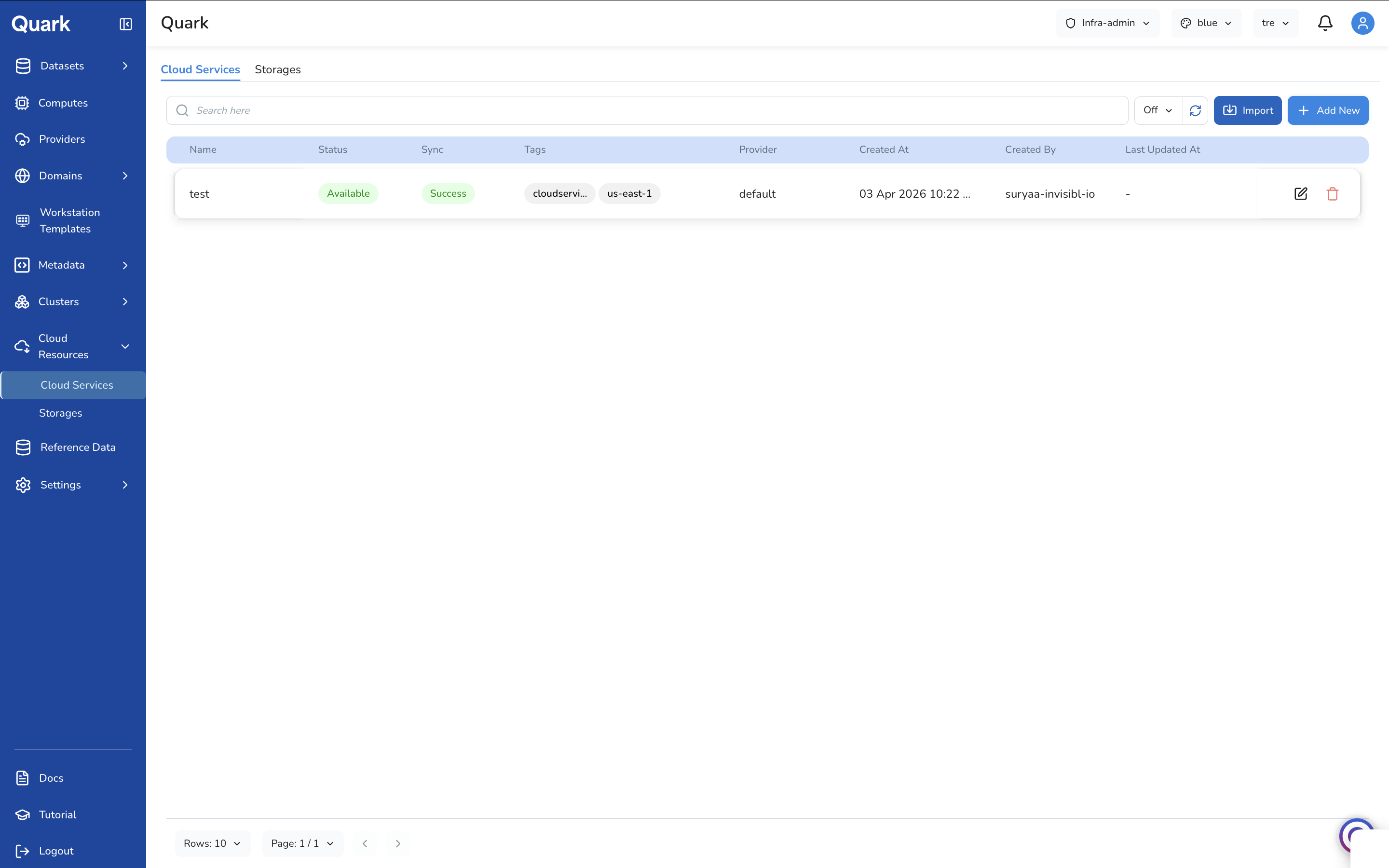Image resolution: width=1389 pixels, height=868 pixels.
Task: Click the Quark logo
Action: (x=41, y=24)
